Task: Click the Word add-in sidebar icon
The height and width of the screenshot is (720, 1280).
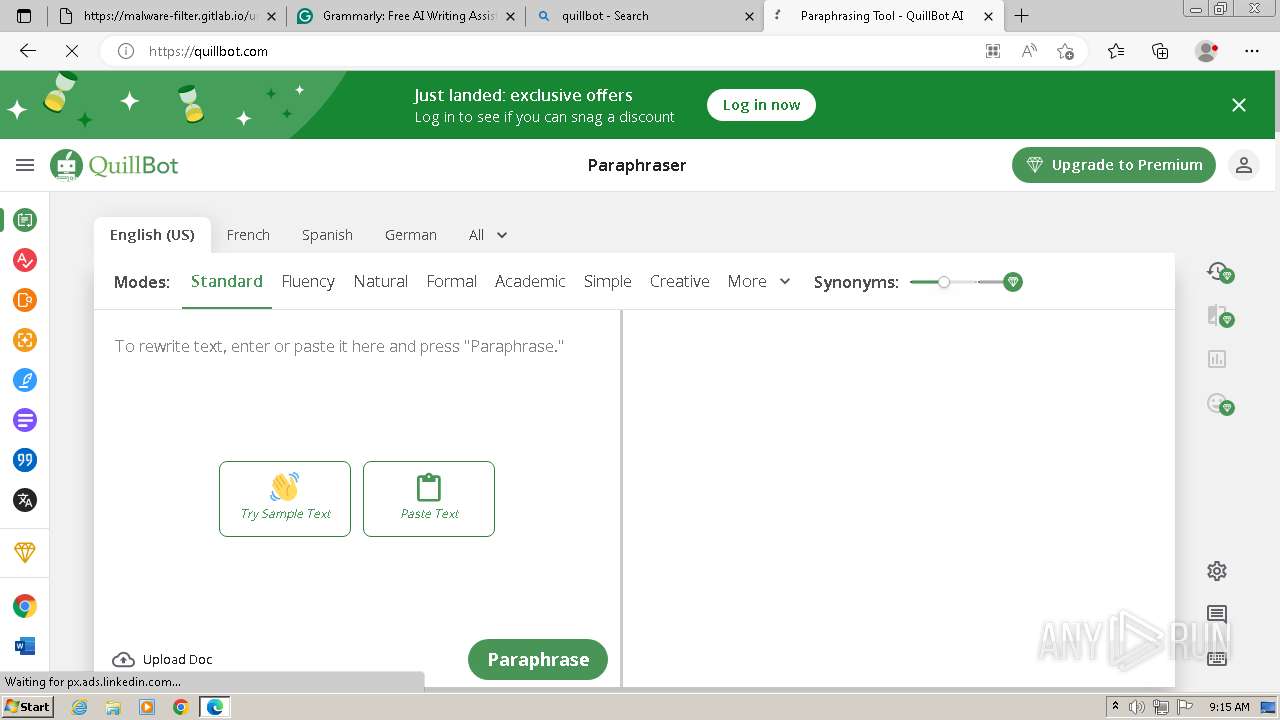Action: [x=25, y=646]
